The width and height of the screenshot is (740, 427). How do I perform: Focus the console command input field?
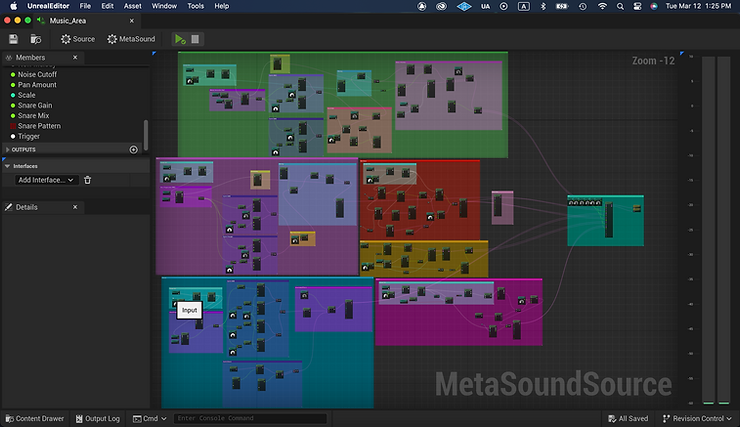click(250, 418)
